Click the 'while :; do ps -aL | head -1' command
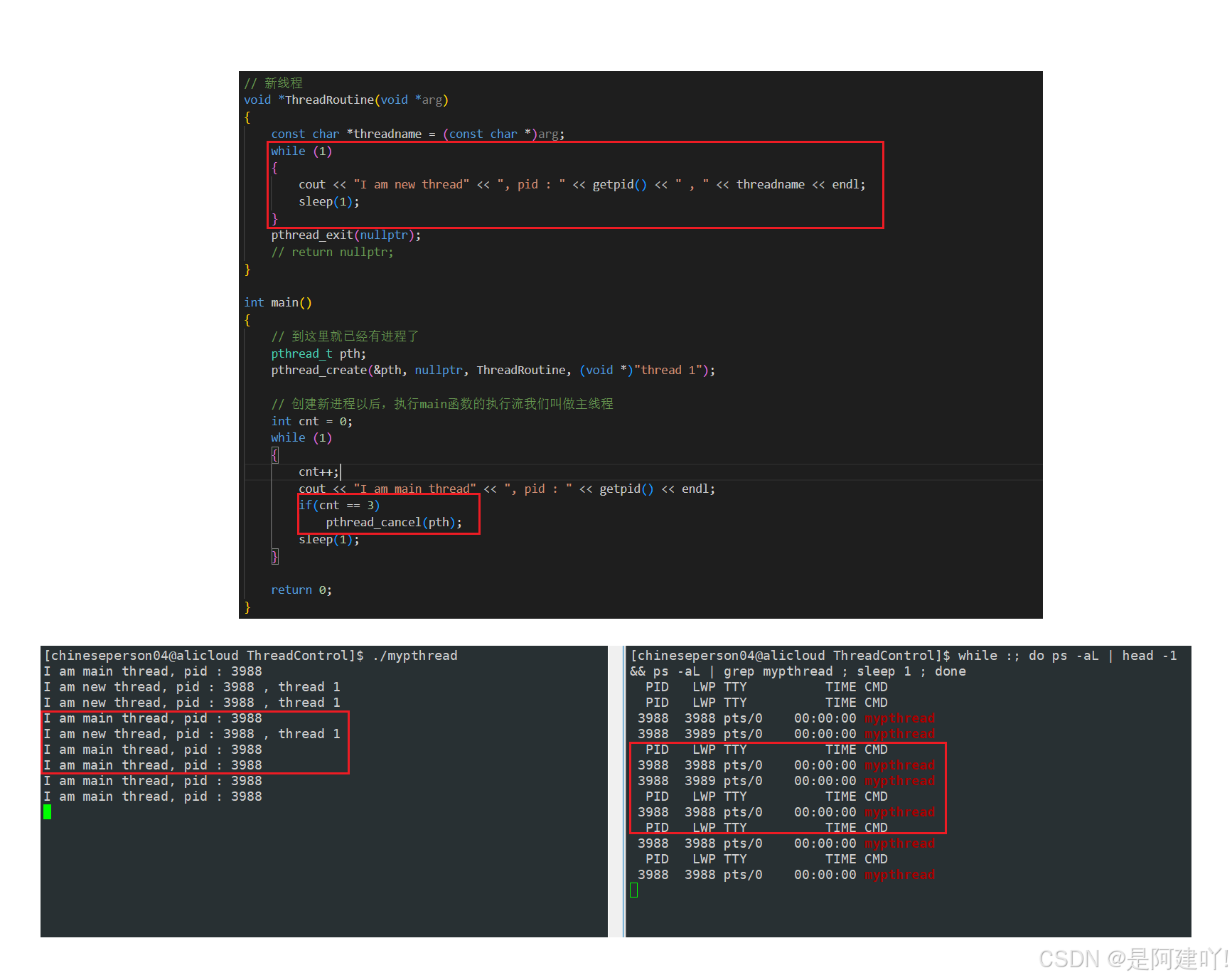This screenshot has width=1232, height=980. point(1067,656)
